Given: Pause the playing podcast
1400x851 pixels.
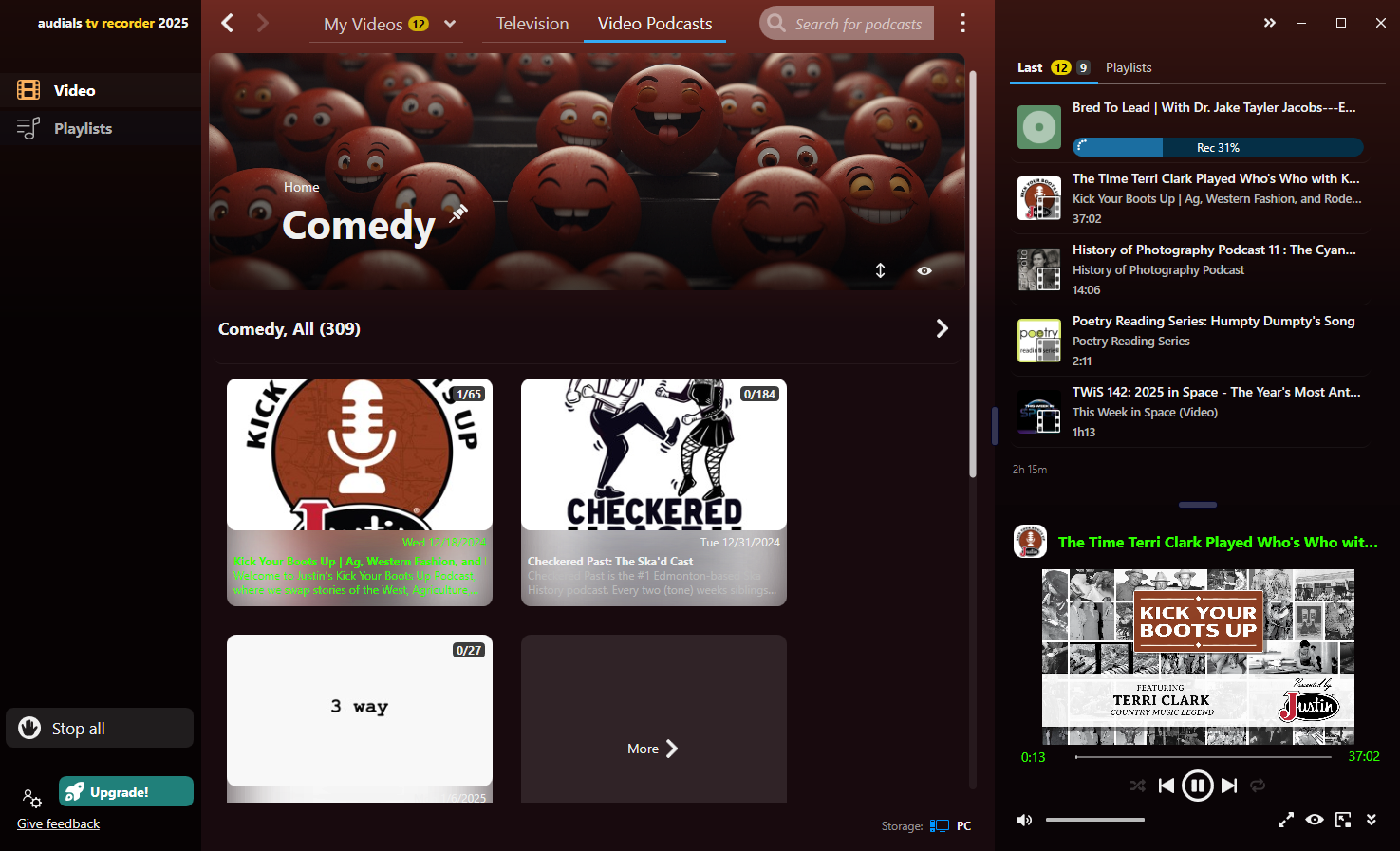Looking at the screenshot, I should (1198, 786).
